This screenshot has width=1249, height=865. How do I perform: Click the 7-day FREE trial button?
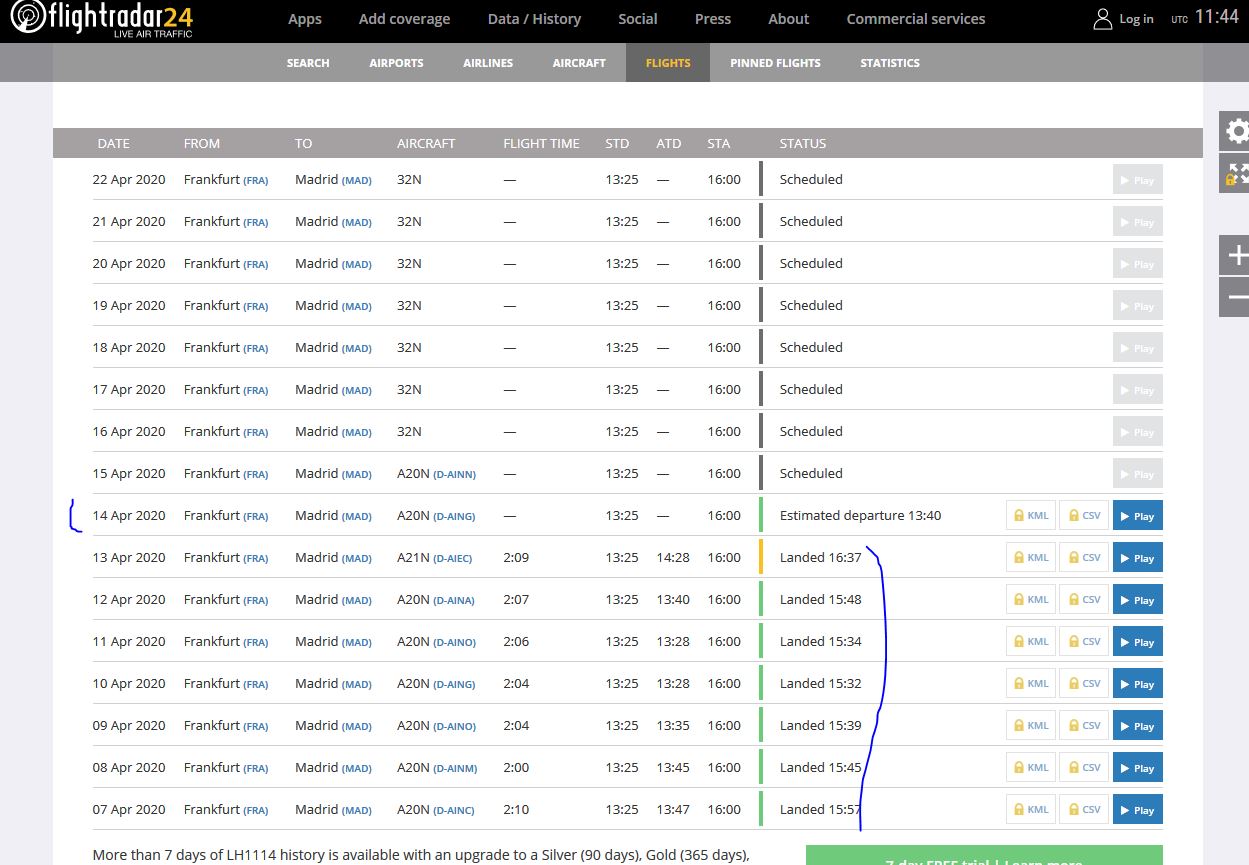[984, 855]
